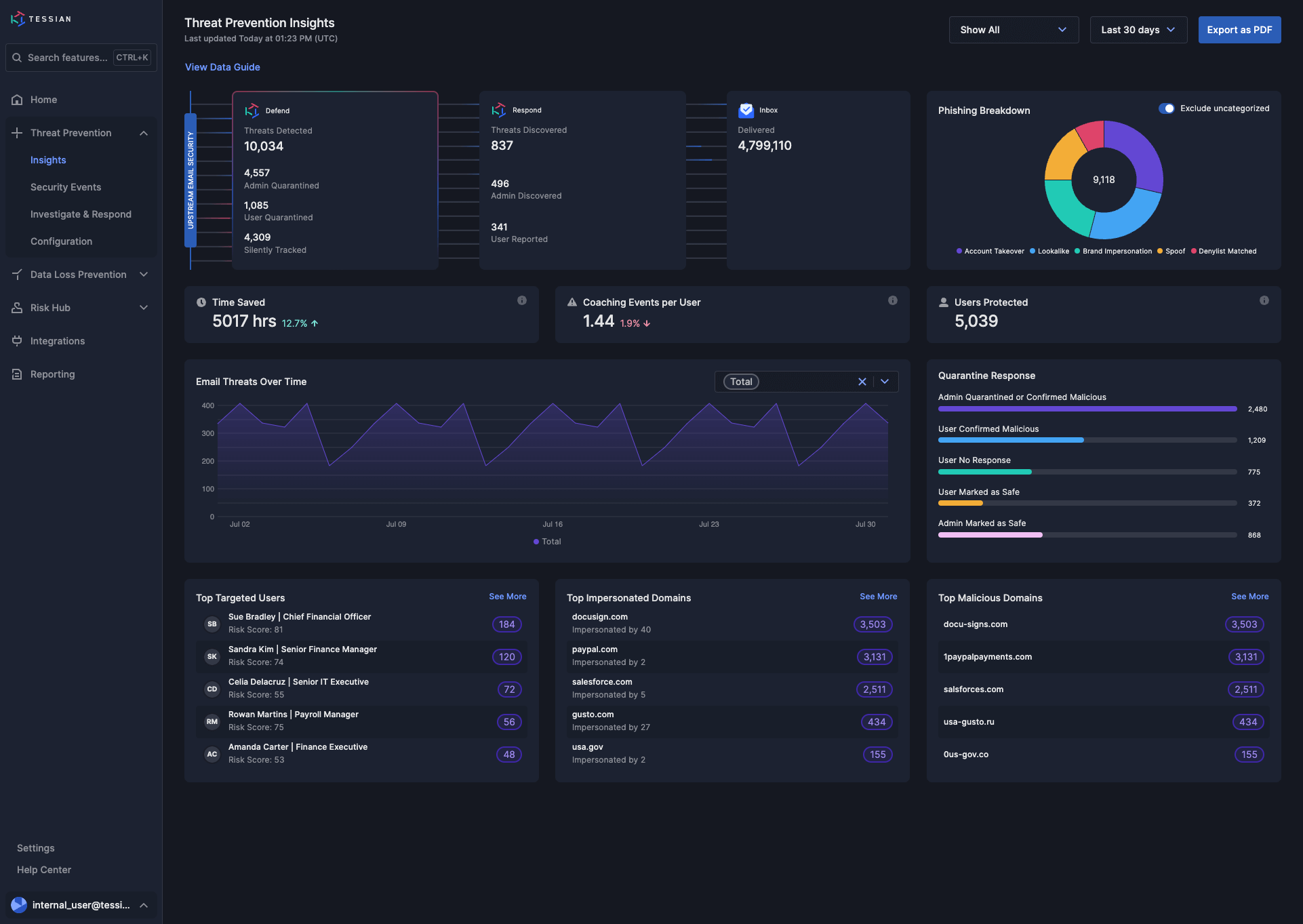This screenshot has width=1303, height=924.
Task: Expand the Data Loss Prevention chevron
Action: pos(144,275)
